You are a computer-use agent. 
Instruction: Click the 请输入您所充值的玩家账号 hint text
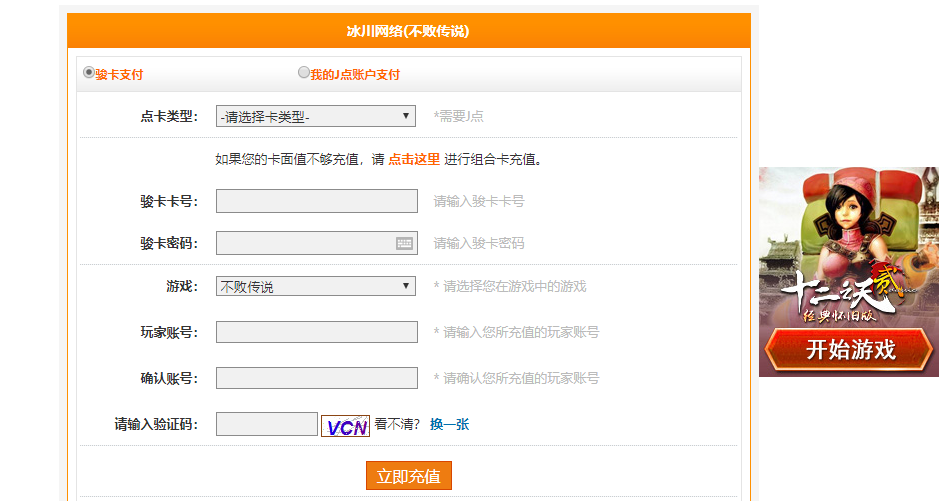pyautogui.click(x=516, y=332)
